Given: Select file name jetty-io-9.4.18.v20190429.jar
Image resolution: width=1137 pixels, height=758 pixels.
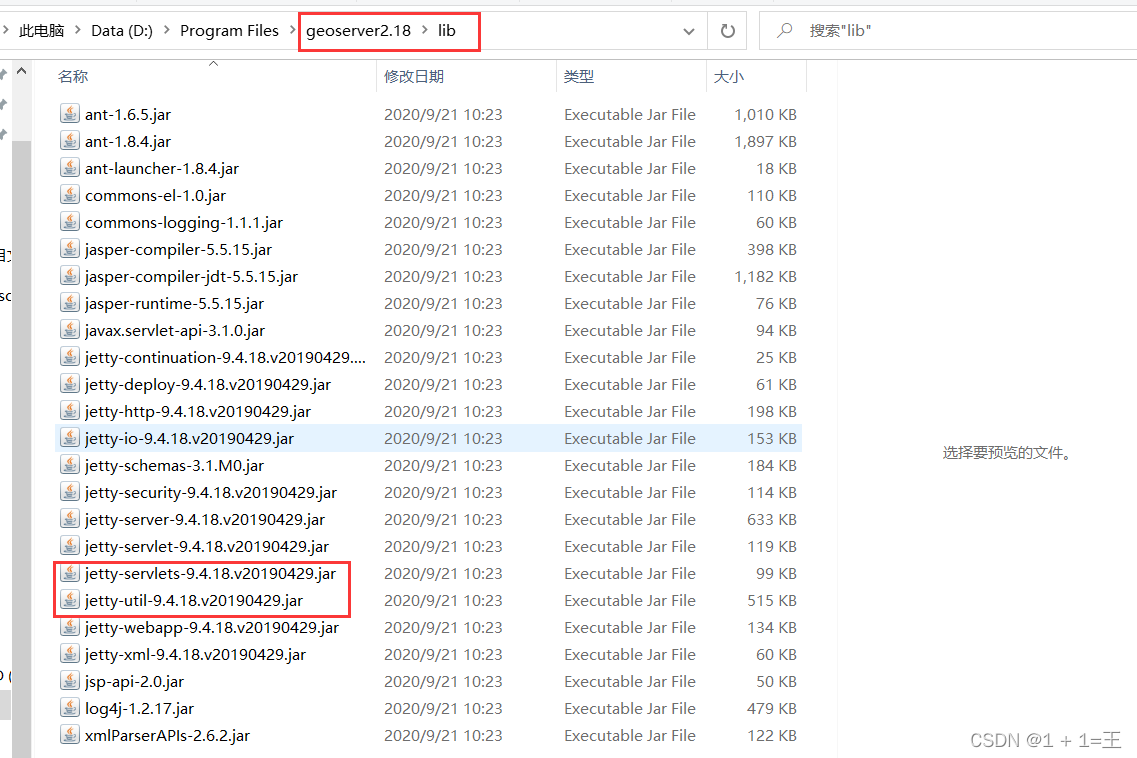Looking at the screenshot, I should (189, 439).
